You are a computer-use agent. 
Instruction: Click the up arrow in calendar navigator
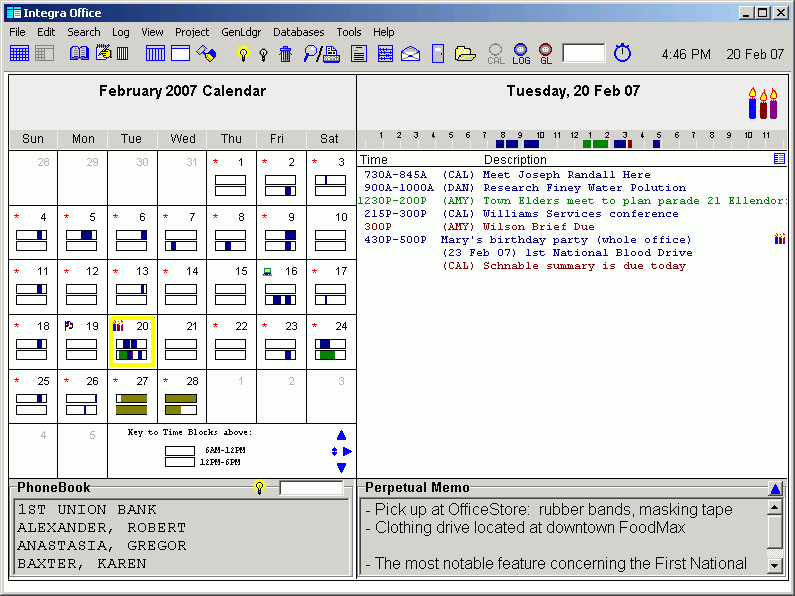click(341, 435)
